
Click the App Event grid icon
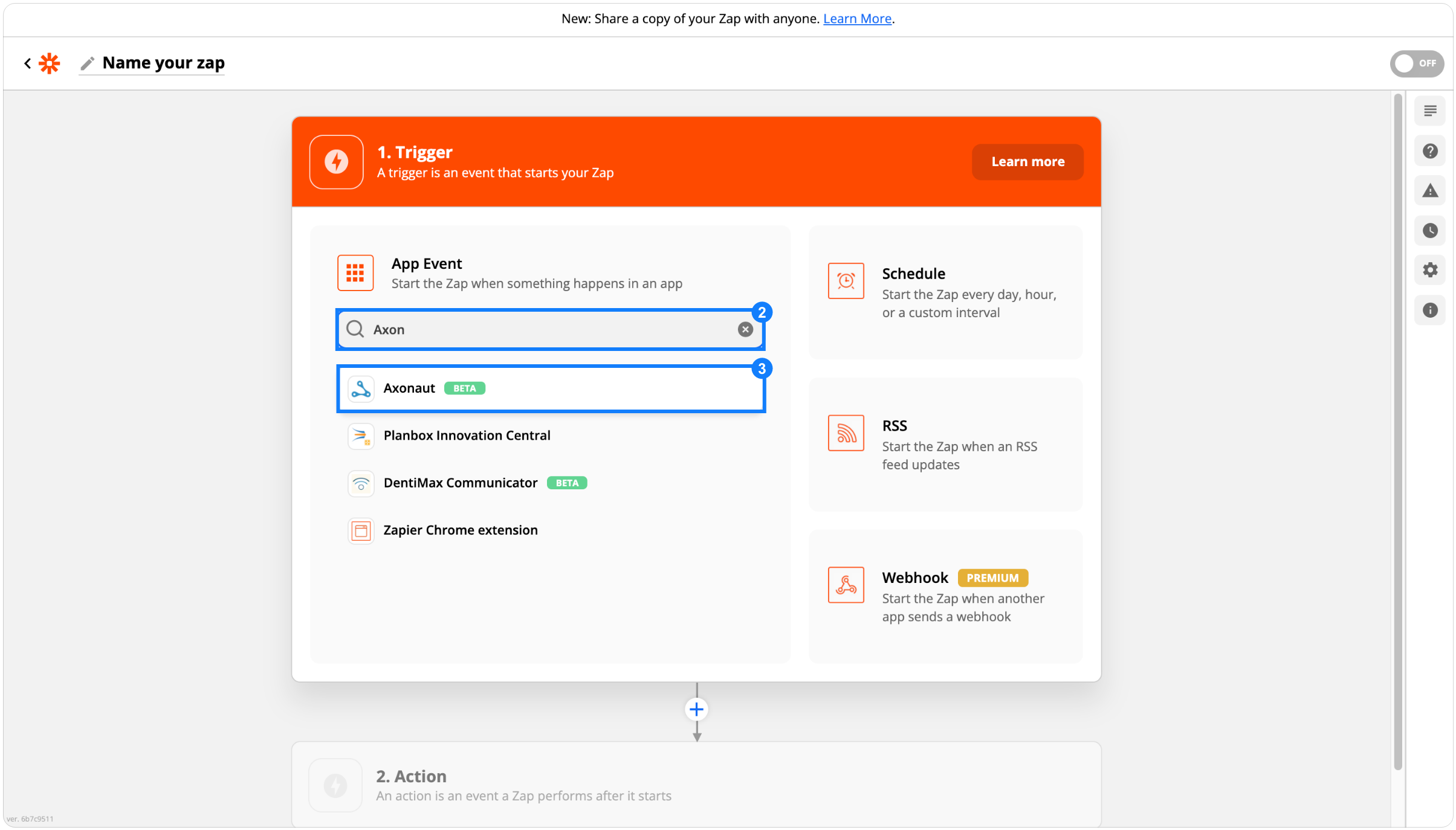355,272
